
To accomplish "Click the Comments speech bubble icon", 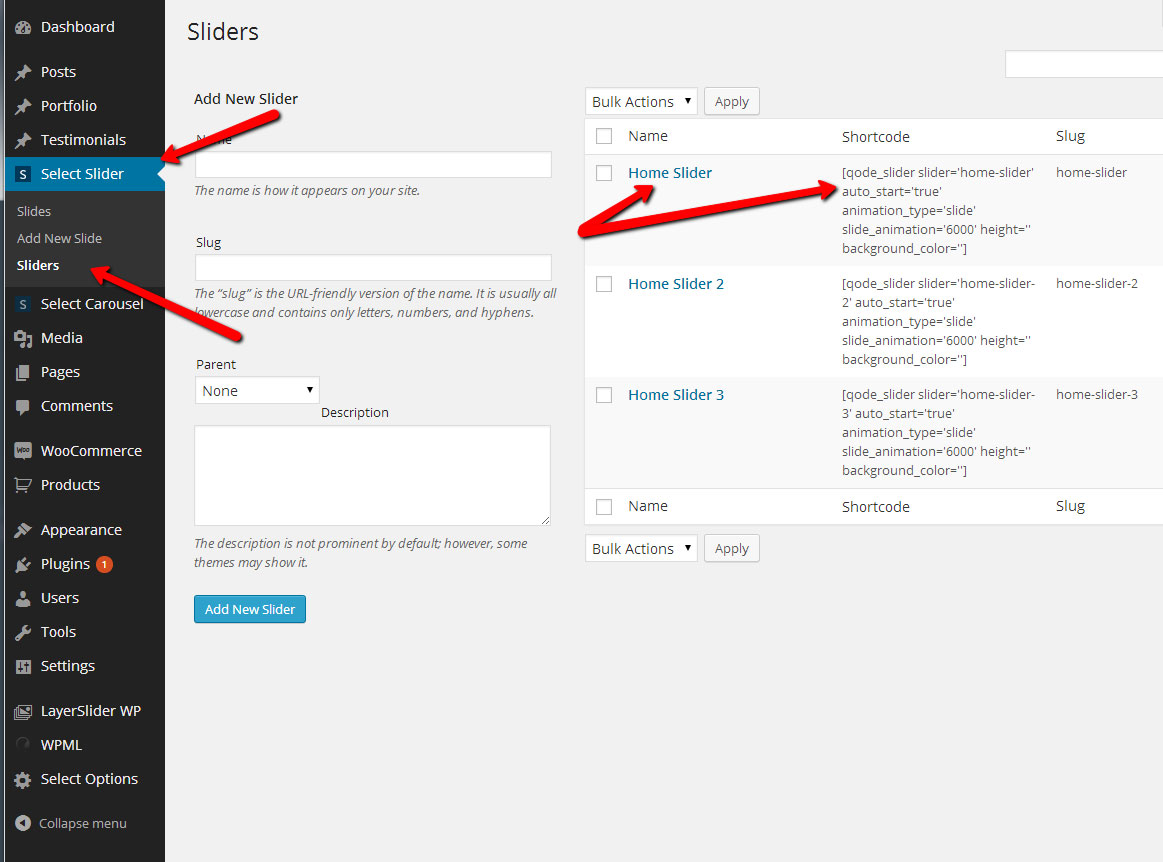I will click(x=23, y=406).
